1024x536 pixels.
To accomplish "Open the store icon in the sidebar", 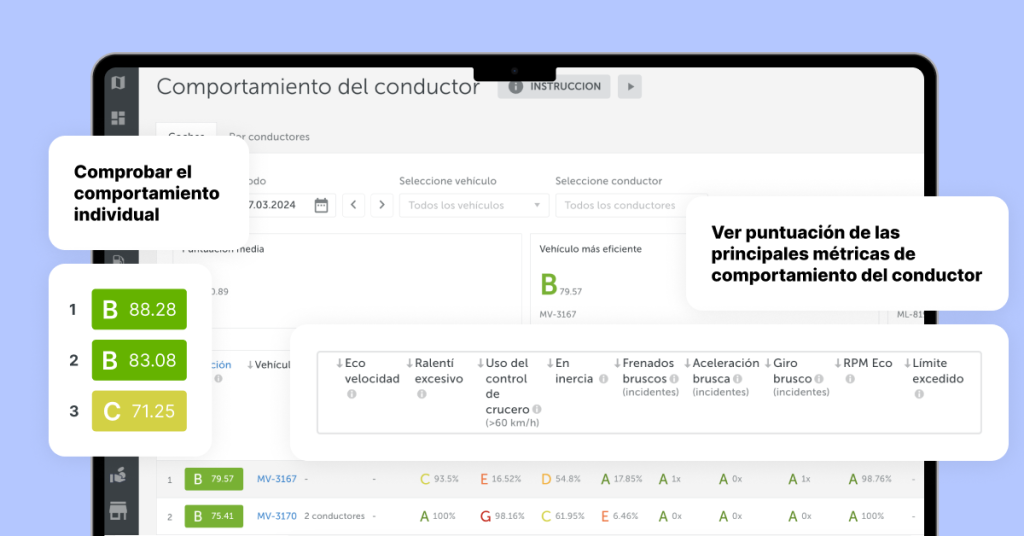I will point(118,512).
